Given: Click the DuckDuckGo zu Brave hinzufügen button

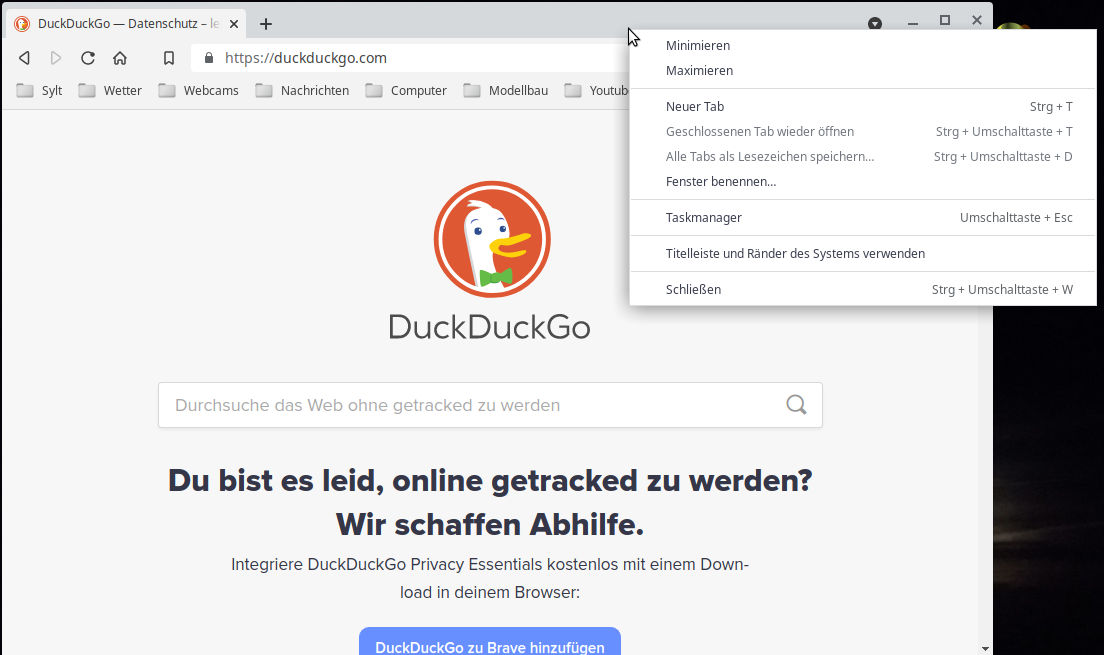Looking at the screenshot, I should [x=490, y=642].
